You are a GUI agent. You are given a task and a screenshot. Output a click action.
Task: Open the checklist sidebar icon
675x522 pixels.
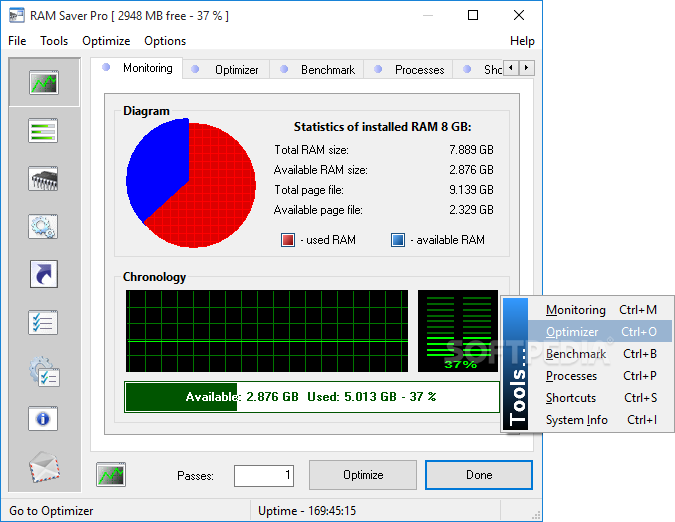pyautogui.click(x=43, y=322)
